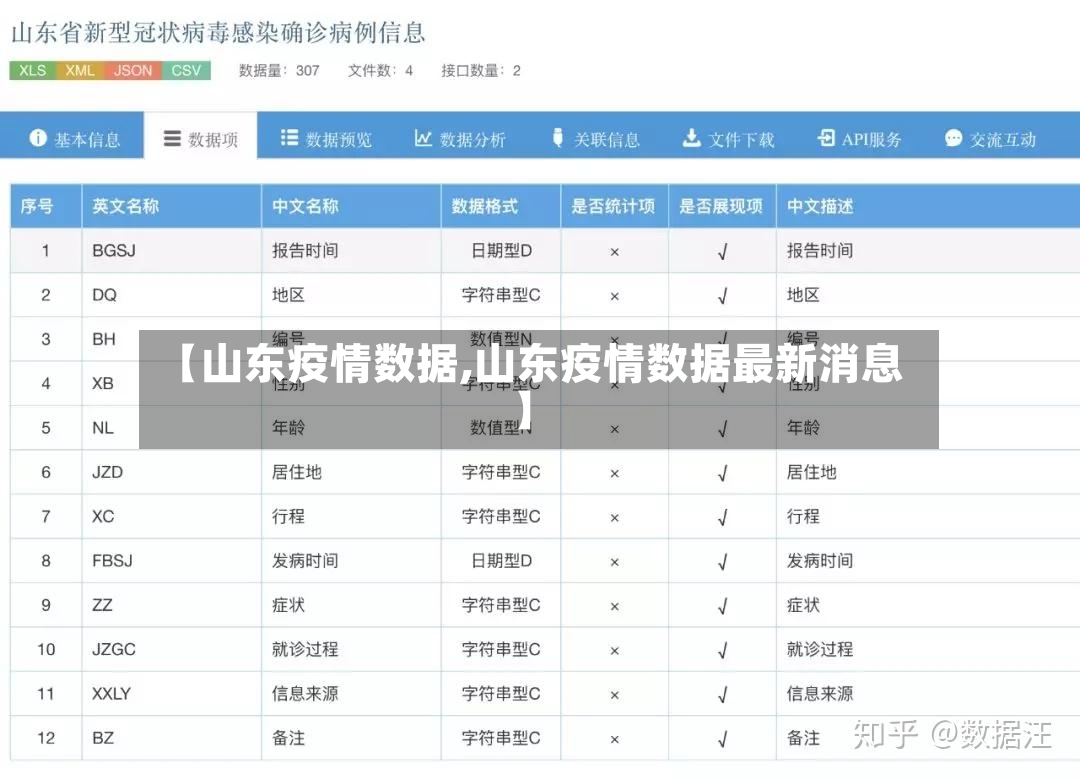The height and width of the screenshot is (779, 1080).
Task: Click 发病时间 in 中文名称 column
Action: (x=305, y=561)
